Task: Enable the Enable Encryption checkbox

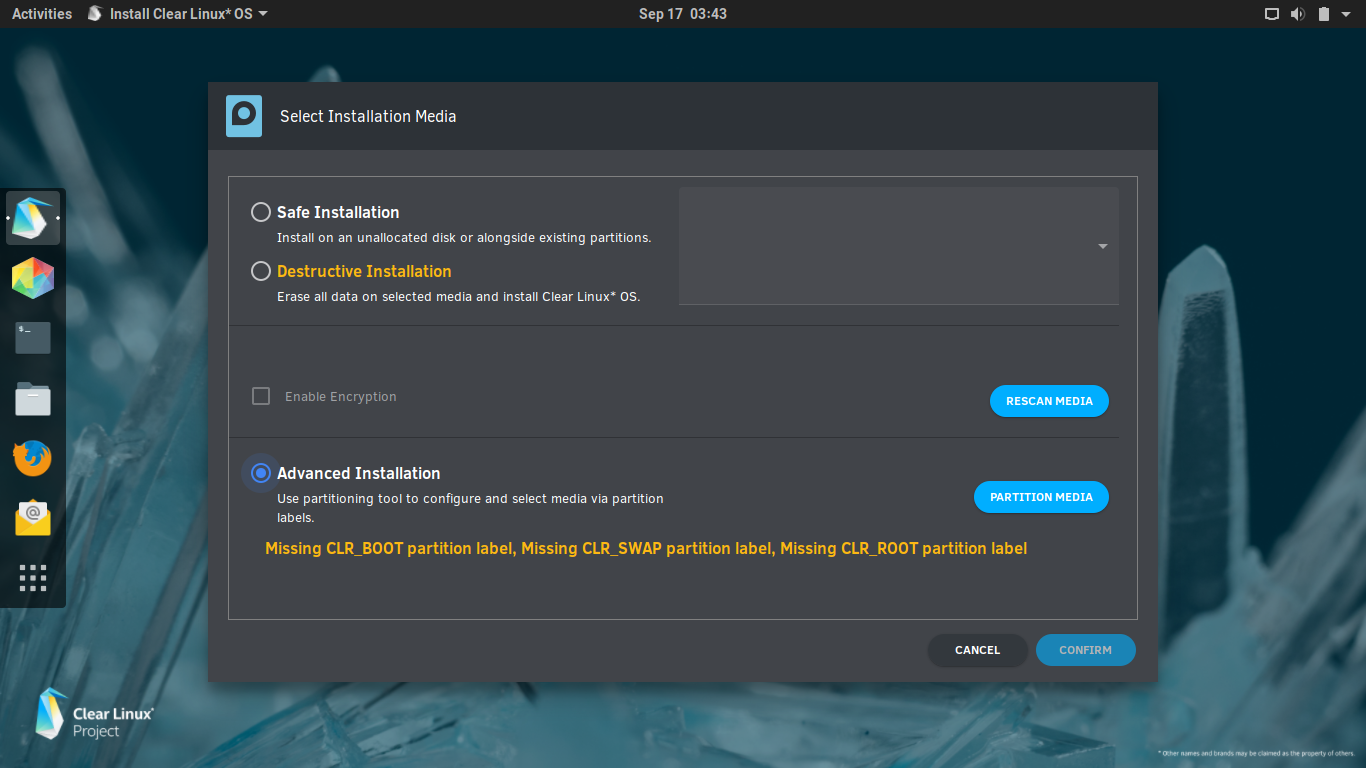Action: tap(260, 396)
